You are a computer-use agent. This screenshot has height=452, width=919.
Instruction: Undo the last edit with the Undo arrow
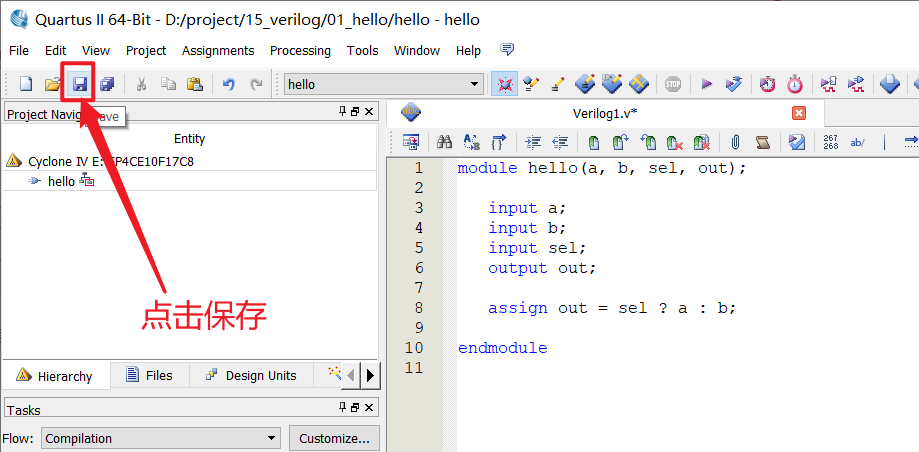pyautogui.click(x=229, y=84)
